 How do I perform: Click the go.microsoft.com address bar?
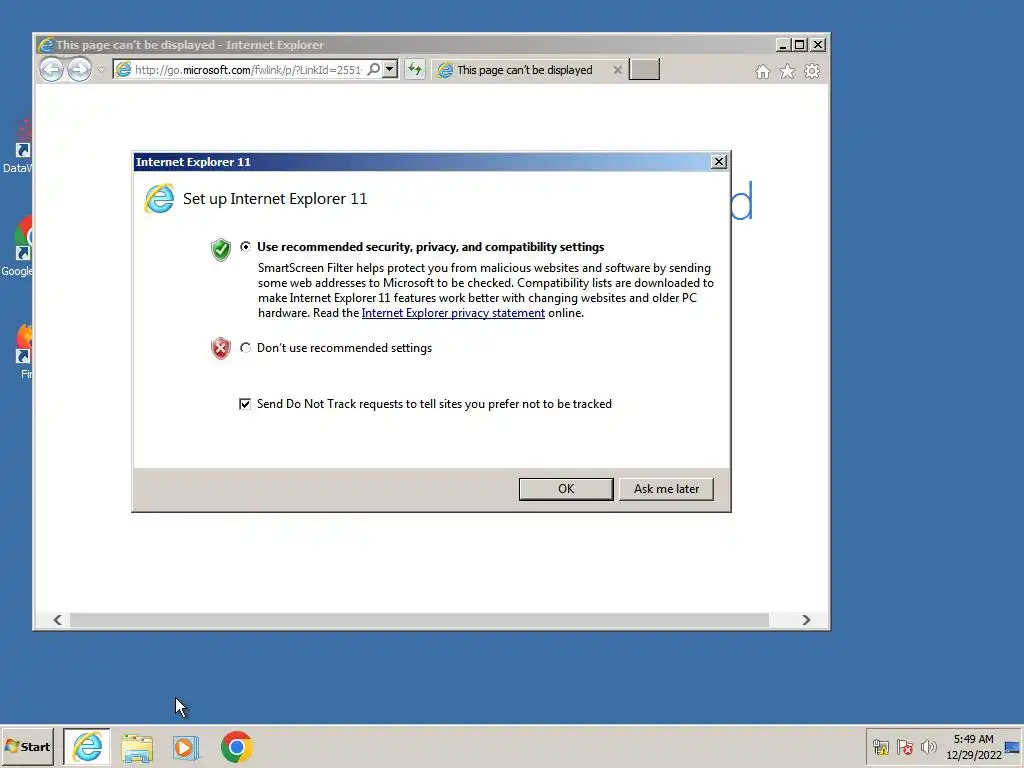click(248, 70)
